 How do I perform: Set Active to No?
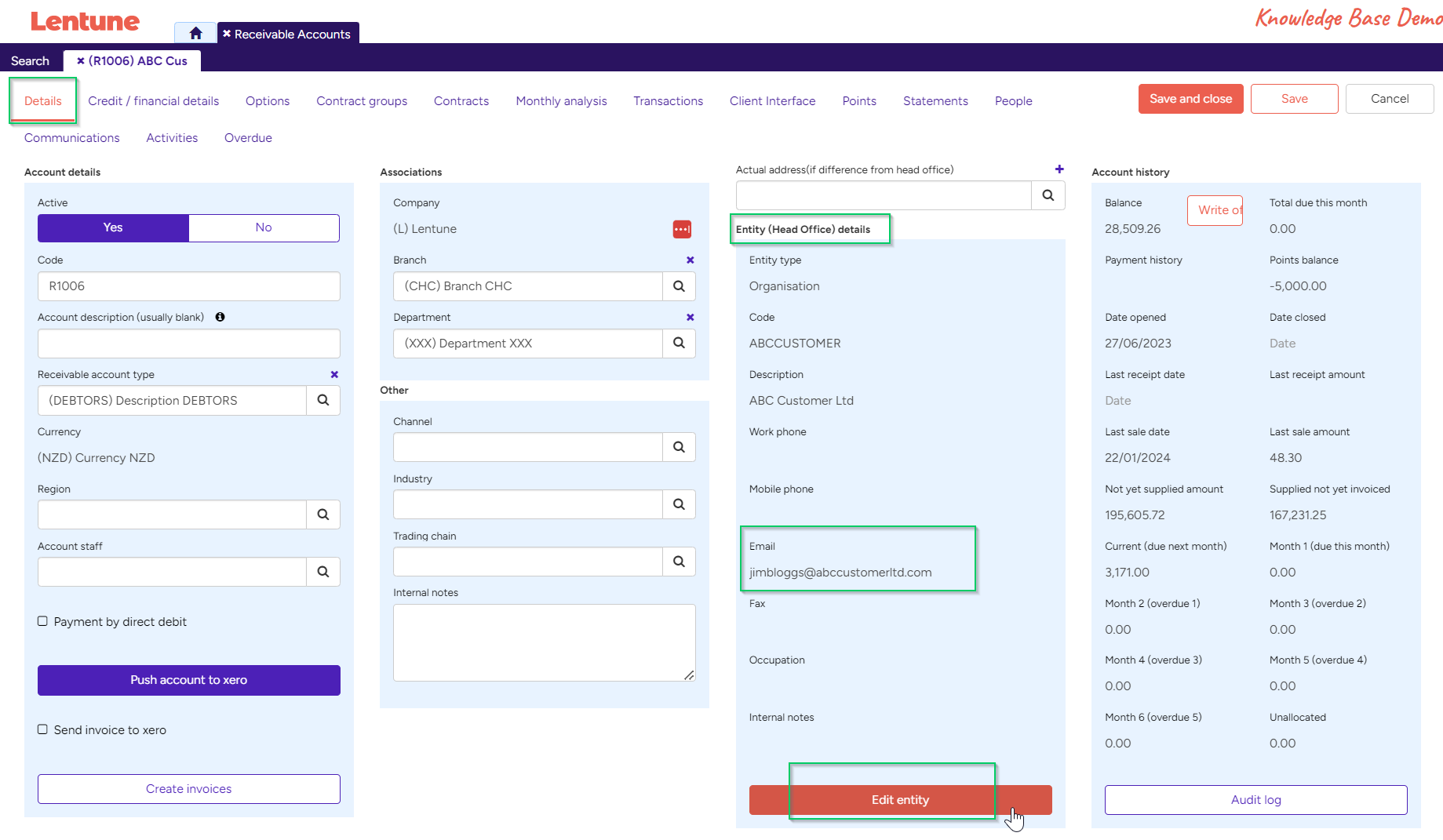pos(264,227)
